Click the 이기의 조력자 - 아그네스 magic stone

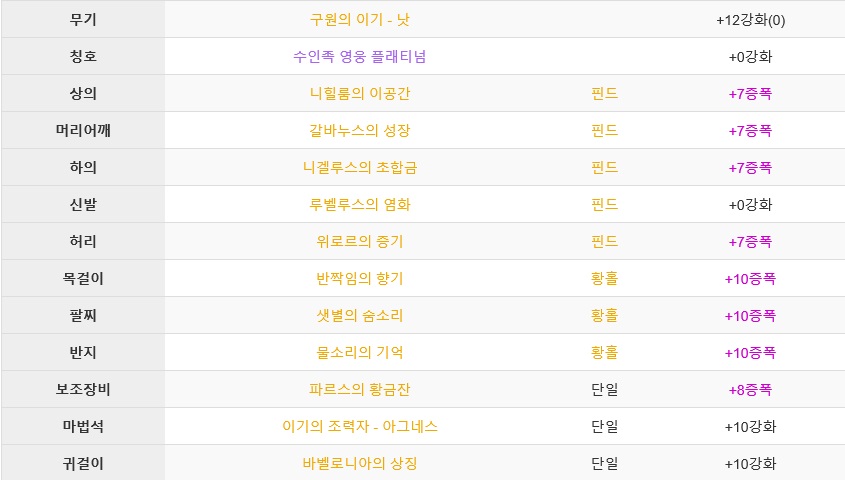click(359, 427)
